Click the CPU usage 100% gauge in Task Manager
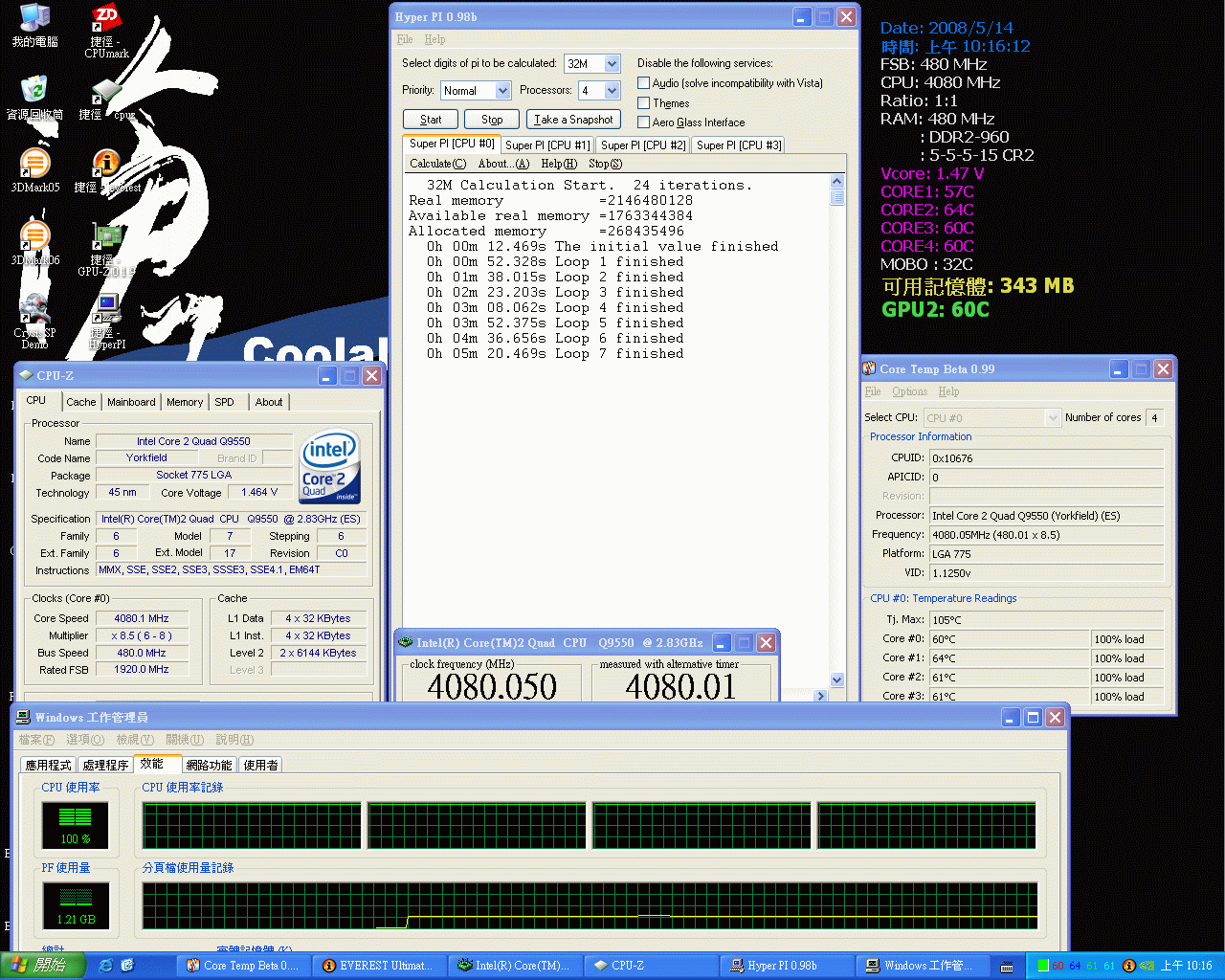Image resolution: width=1225 pixels, height=980 pixels. (x=76, y=825)
